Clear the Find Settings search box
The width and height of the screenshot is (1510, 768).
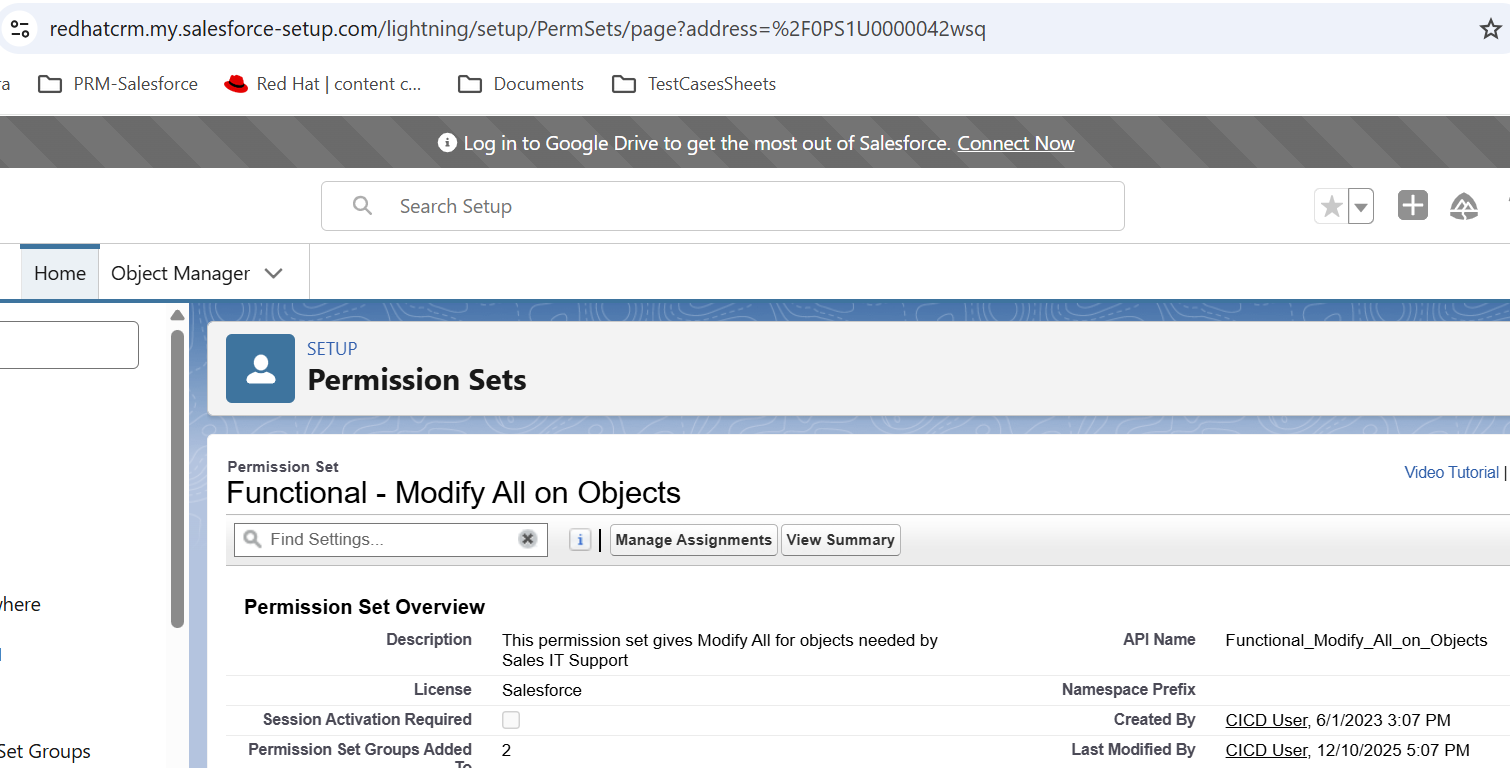coord(527,540)
